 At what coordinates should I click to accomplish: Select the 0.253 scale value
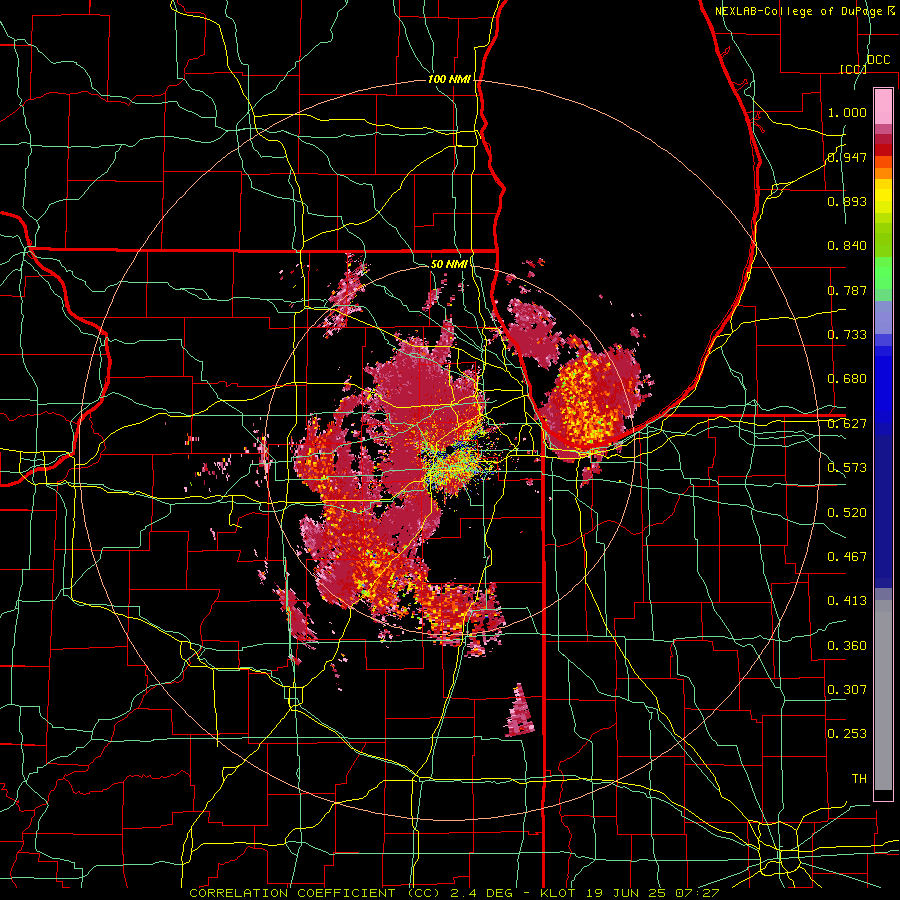(x=847, y=734)
